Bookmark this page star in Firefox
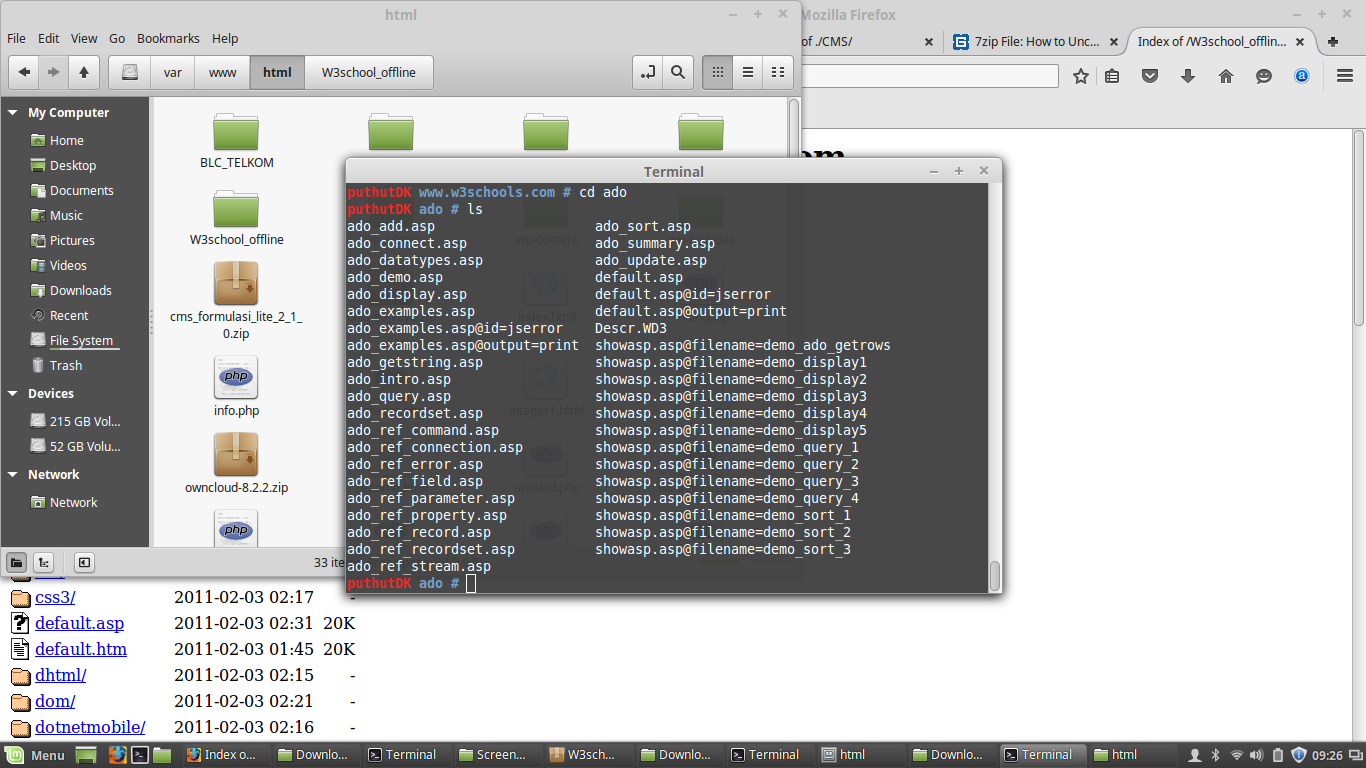The width and height of the screenshot is (1366, 768). point(1081,76)
